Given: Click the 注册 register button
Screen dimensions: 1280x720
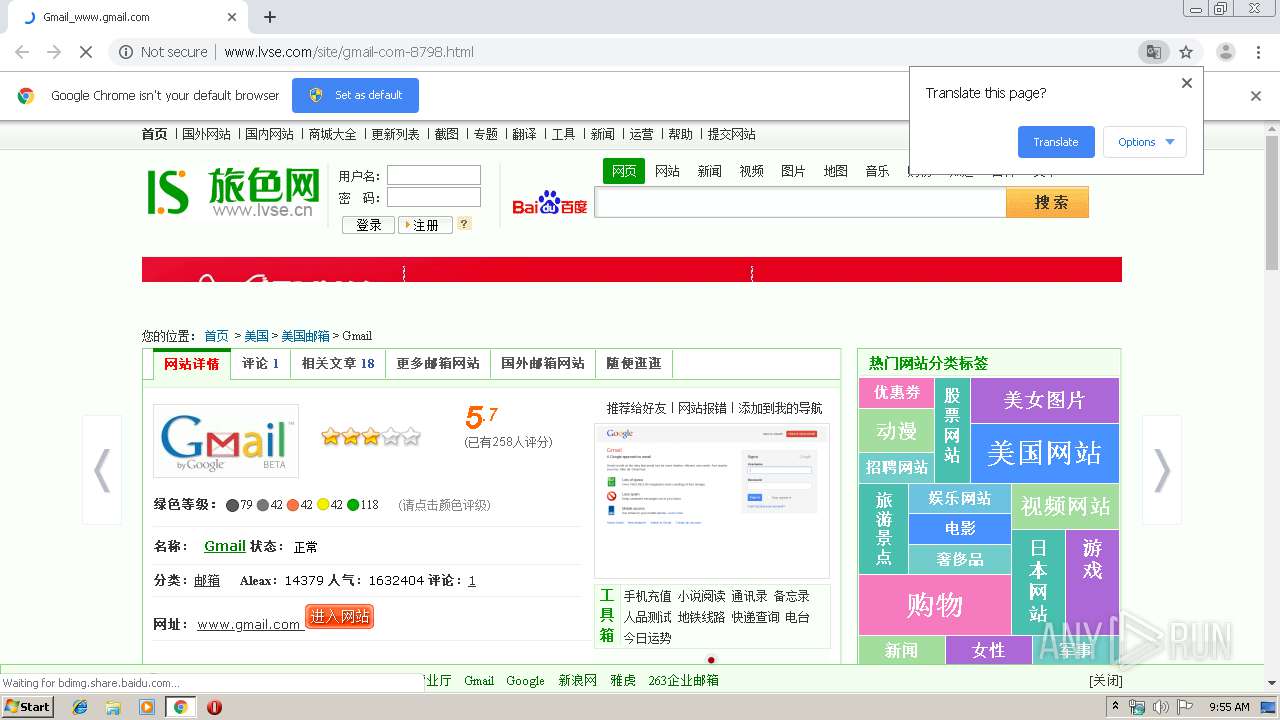Looking at the screenshot, I should point(425,225).
